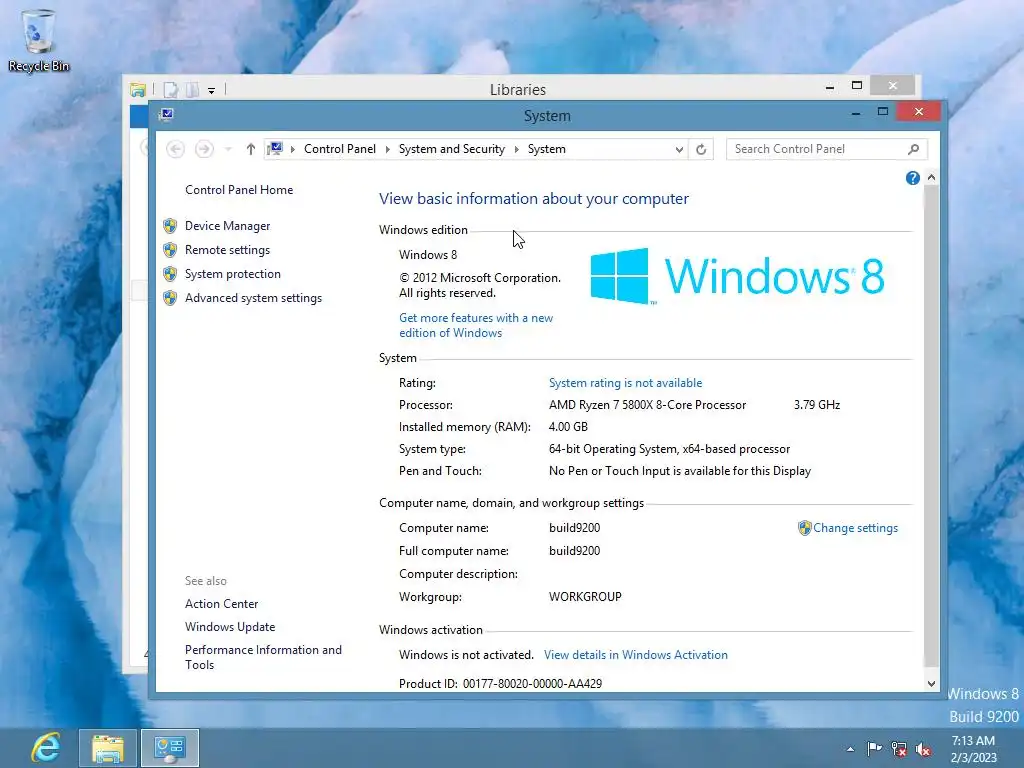Launch Internet Explorer from the taskbar
Screen dimensions: 1024x768
[x=46, y=748]
